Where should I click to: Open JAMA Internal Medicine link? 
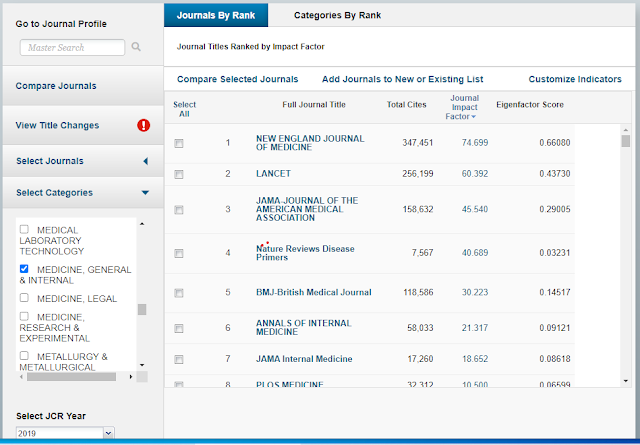pyautogui.click(x=304, y=359)
